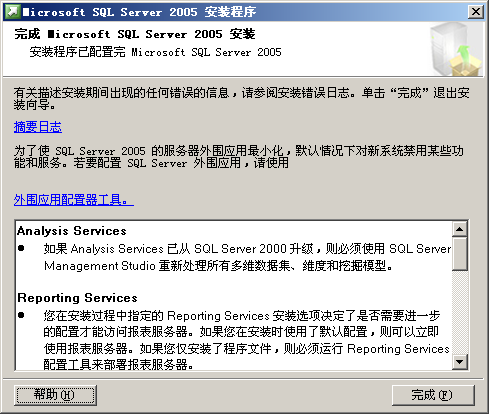Image resolution: width=489 pixels, height=414 pixels.
Task: Click the subtitle 安装程序已配置完 Microsoft SQL Server 2005
Action: [155, 52]
